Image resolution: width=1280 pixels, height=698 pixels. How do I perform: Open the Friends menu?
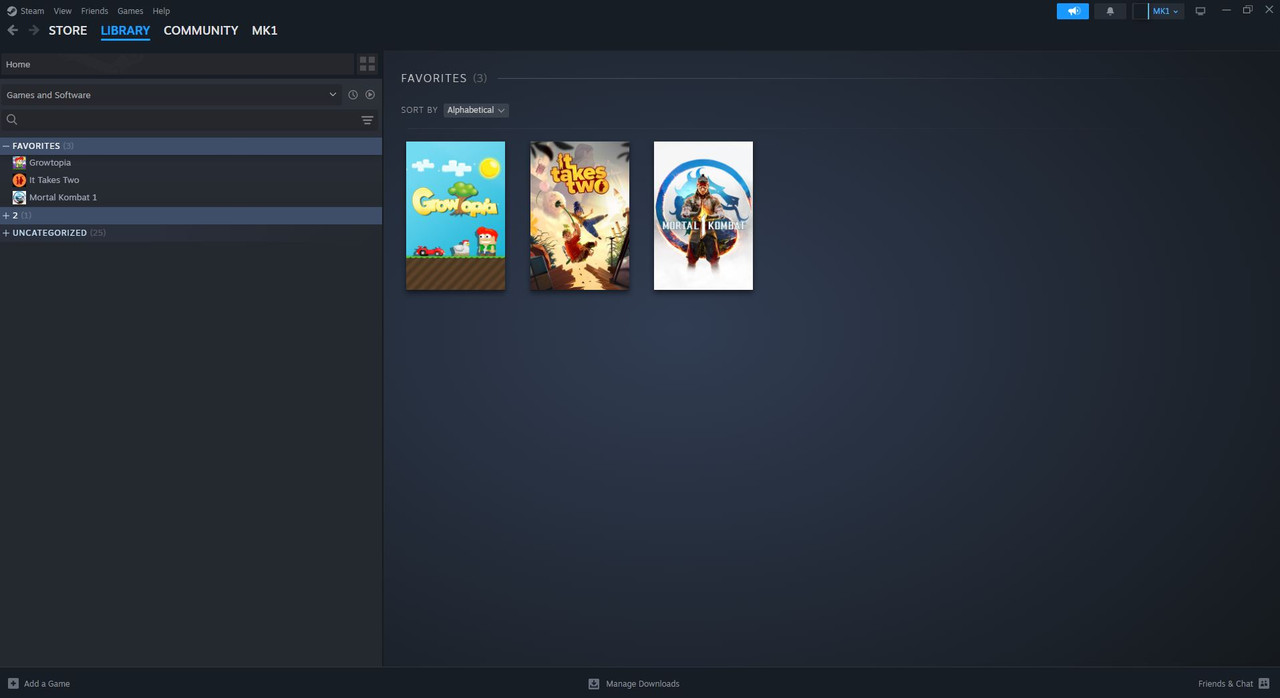(x=94, y=11)
